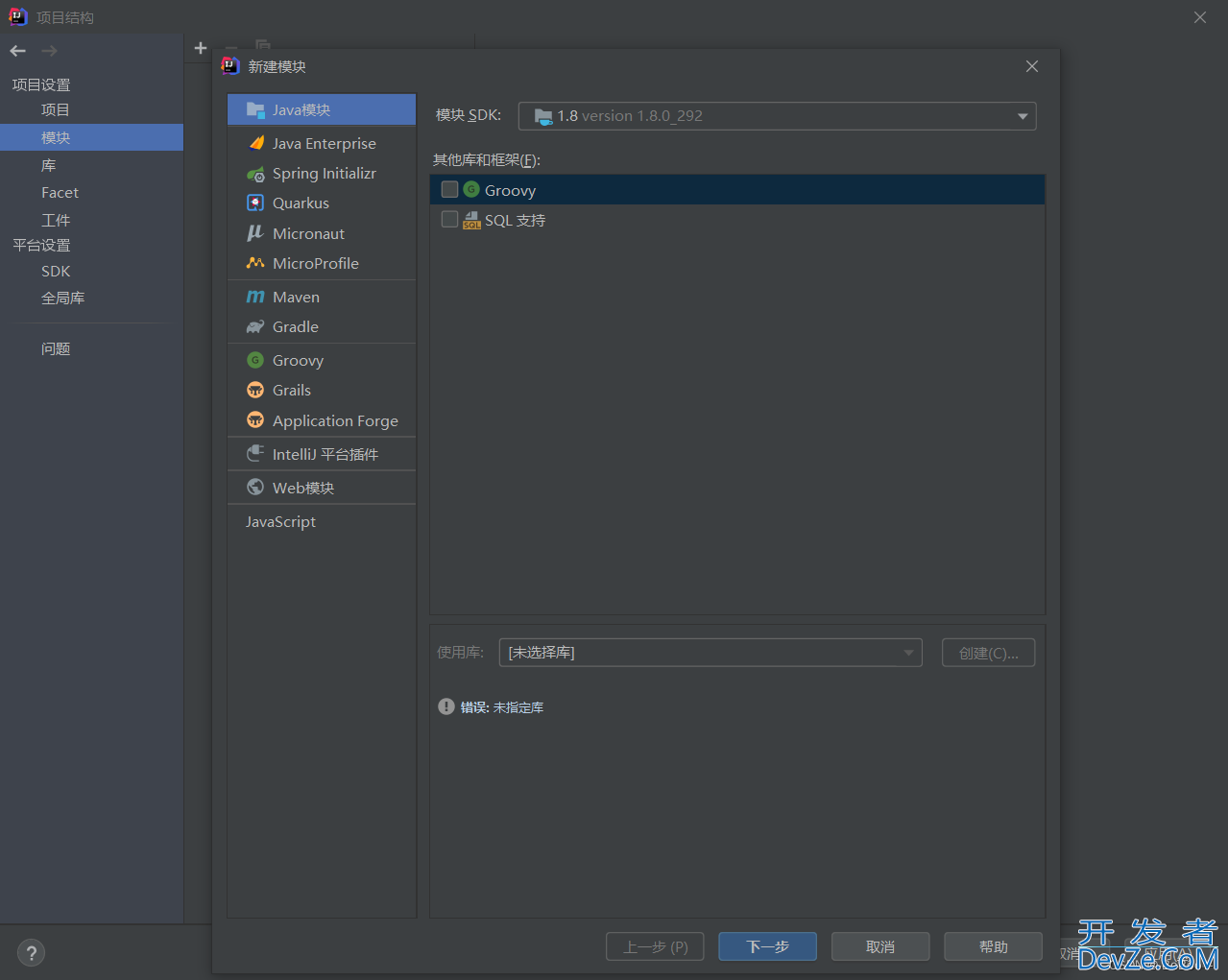
Task: Open 工件 in project settings
Action: click(56, 220)
